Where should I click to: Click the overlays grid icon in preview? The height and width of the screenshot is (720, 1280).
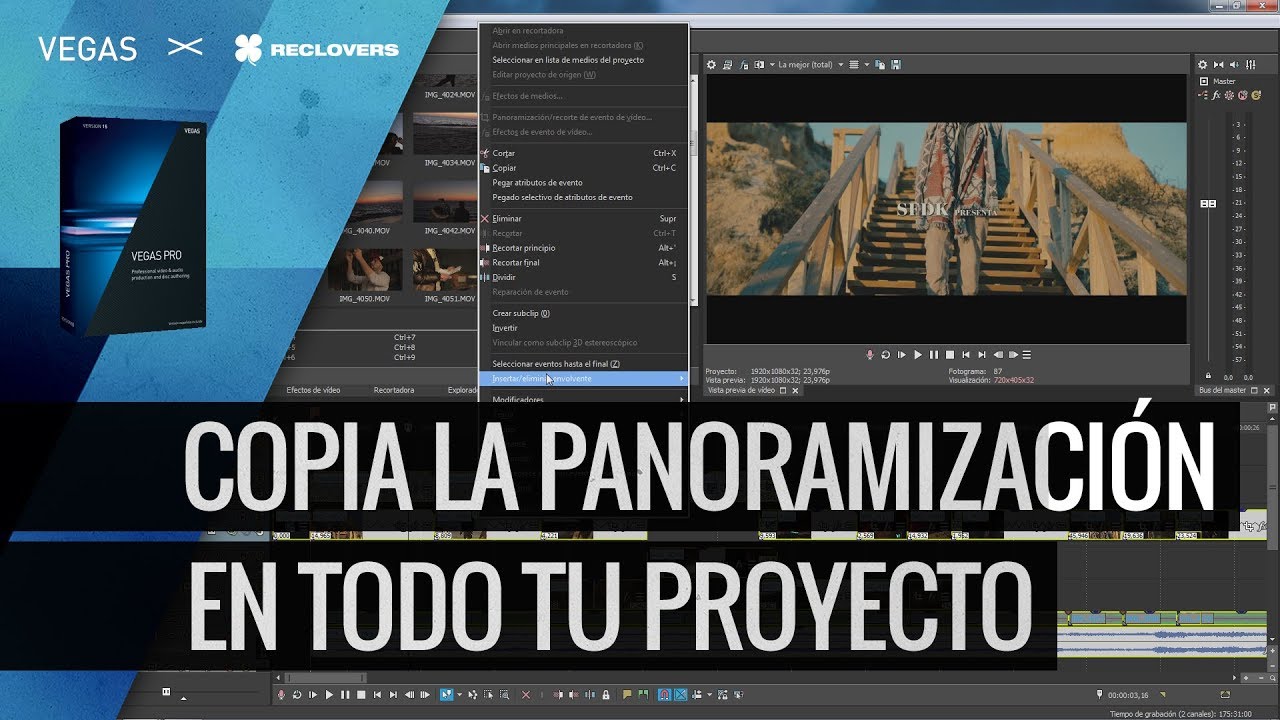pyautogui.click(x=853, y=65)
